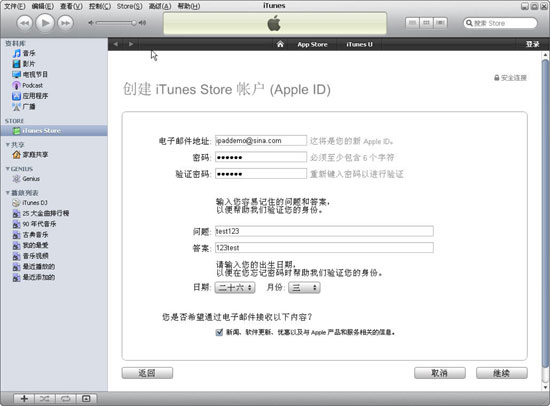Add new playlist plus button
550x406 pixels.
[x=24, y=398]
